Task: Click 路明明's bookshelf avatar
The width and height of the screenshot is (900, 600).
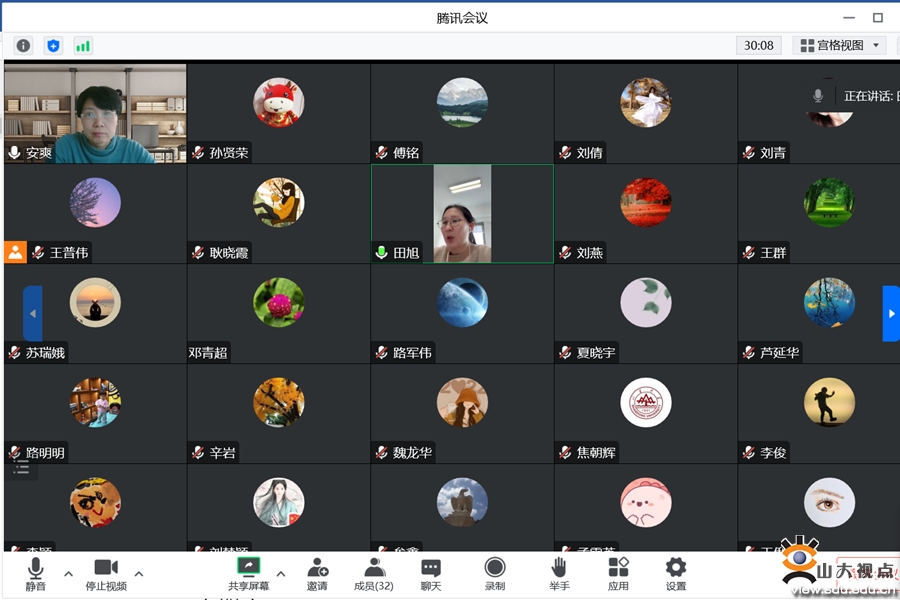Action: point(95,402)
